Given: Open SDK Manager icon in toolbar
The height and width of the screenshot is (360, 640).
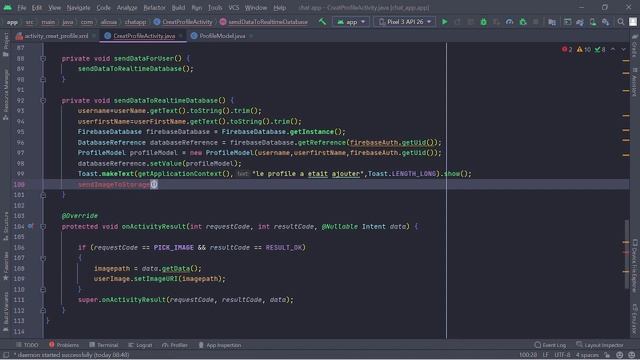Looking at the screenshot, I should 606,22.
